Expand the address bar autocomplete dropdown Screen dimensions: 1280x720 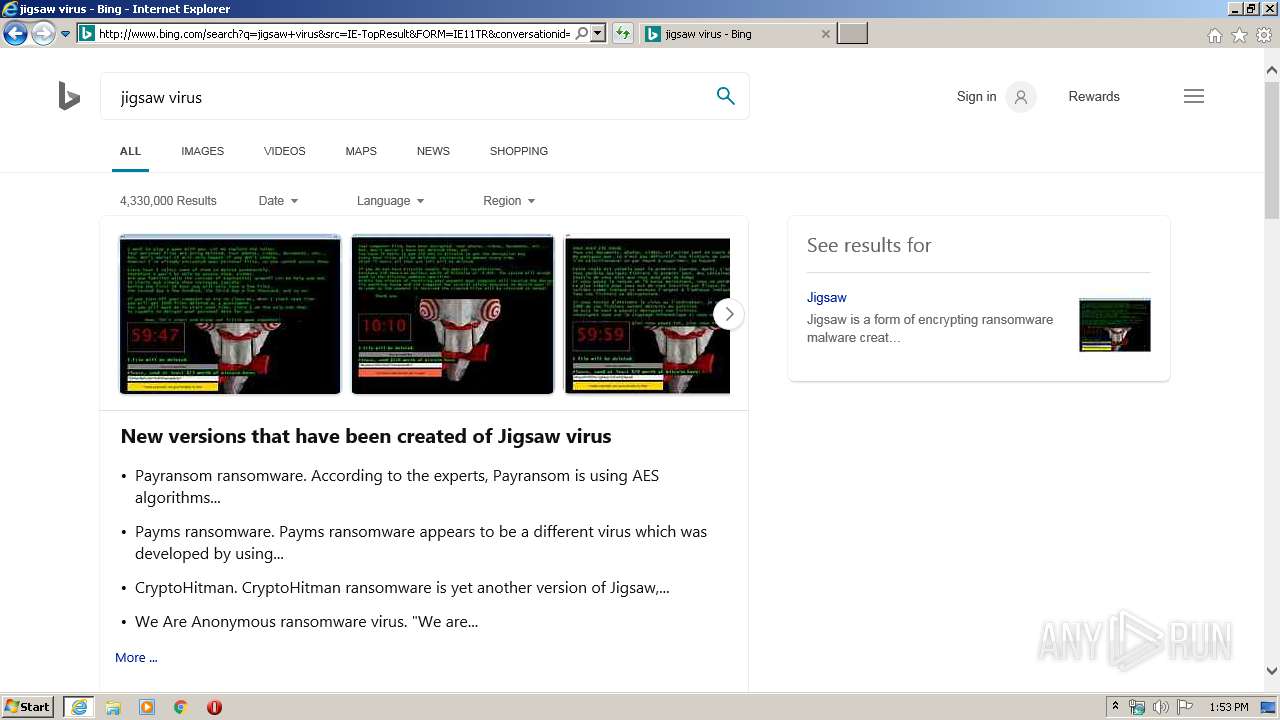pos(598,33)
